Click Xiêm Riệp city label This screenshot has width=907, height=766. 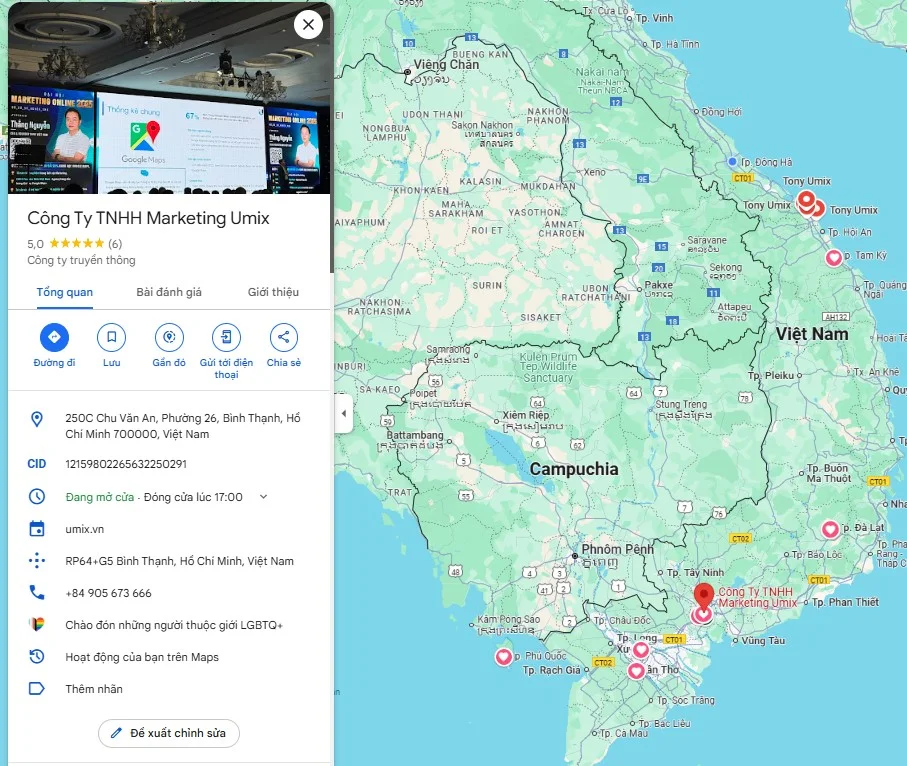[526, 415]
